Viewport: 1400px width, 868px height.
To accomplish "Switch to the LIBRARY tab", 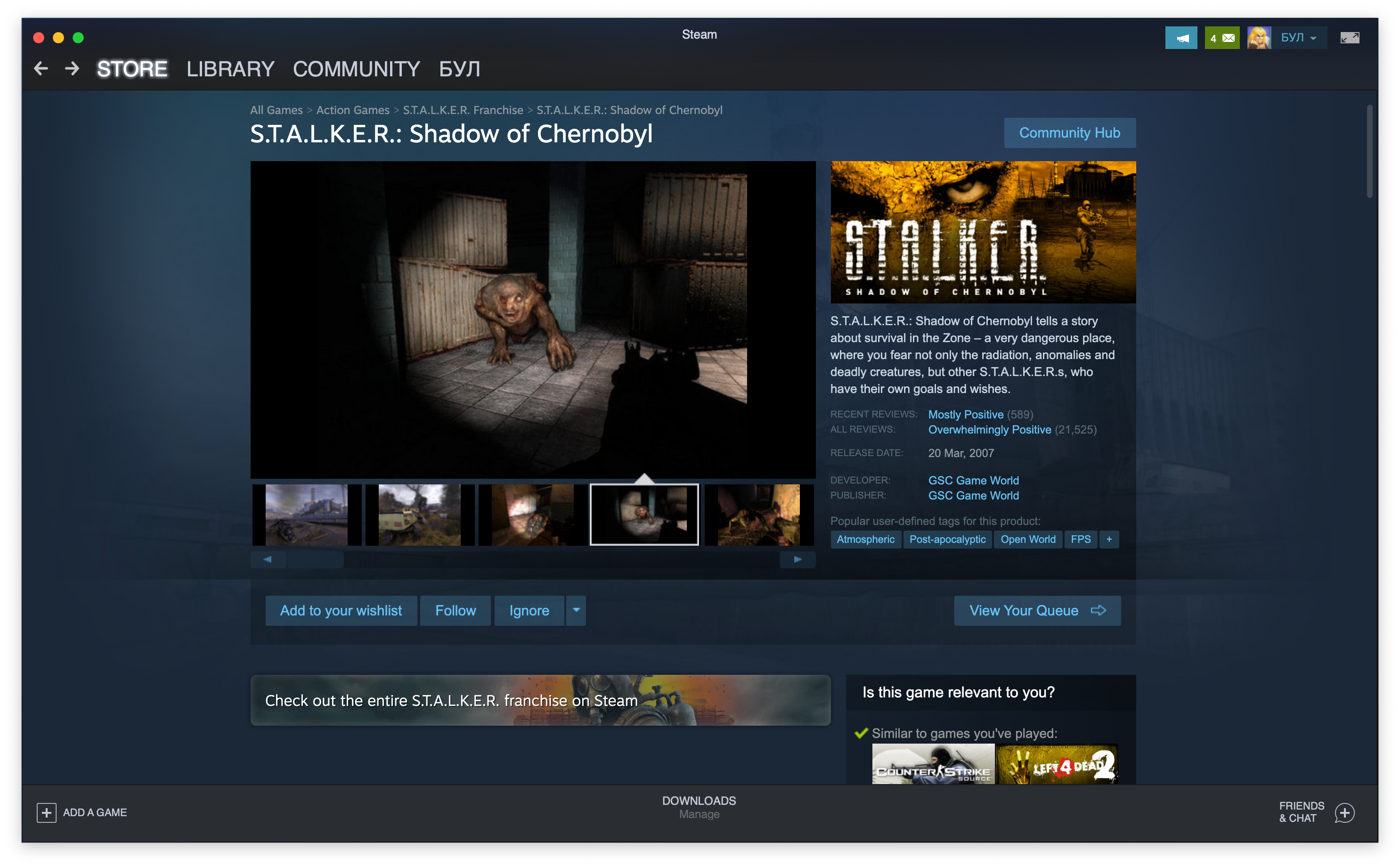I will tap(230, 69).
